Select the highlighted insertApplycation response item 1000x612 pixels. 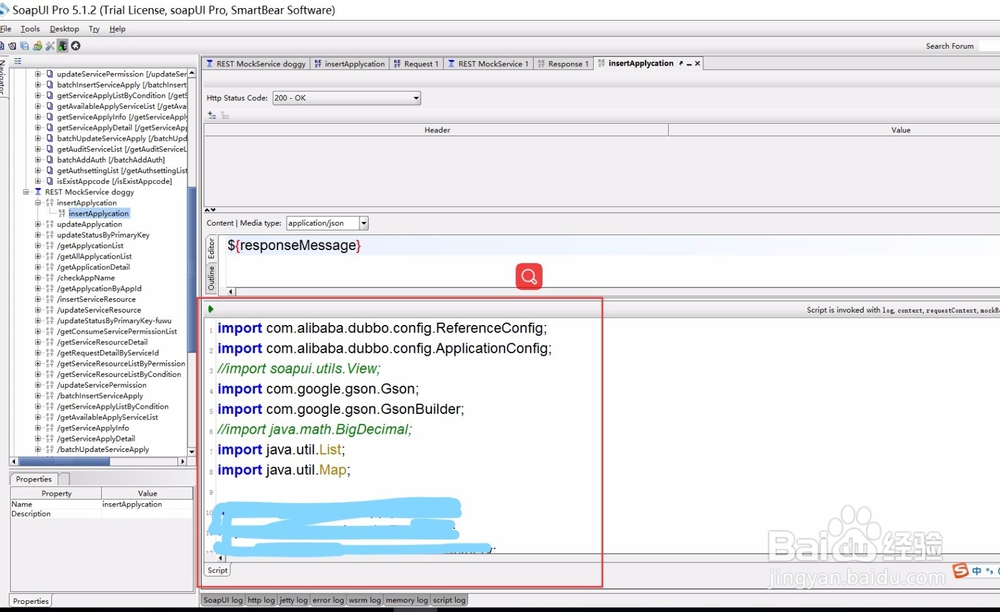(x=99, y=214)
